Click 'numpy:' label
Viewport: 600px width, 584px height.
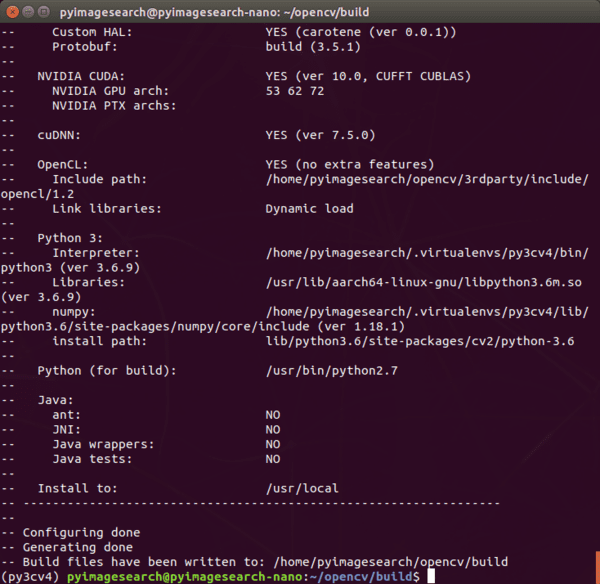point(74,312)
